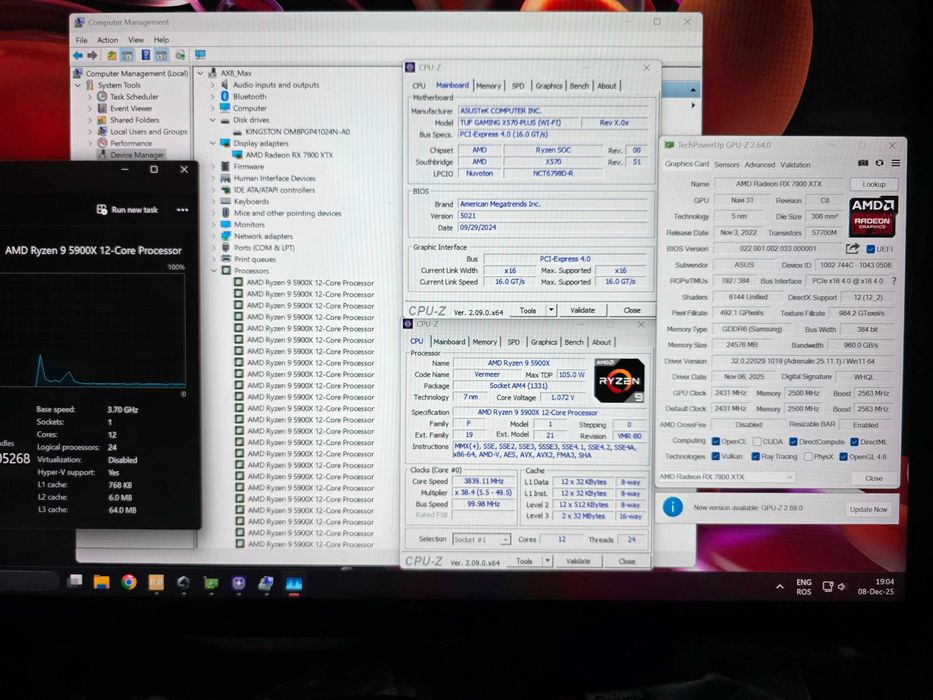Toggle the OpenGL 4.6 checkbox in GPU-Z

tap(843, 456)
